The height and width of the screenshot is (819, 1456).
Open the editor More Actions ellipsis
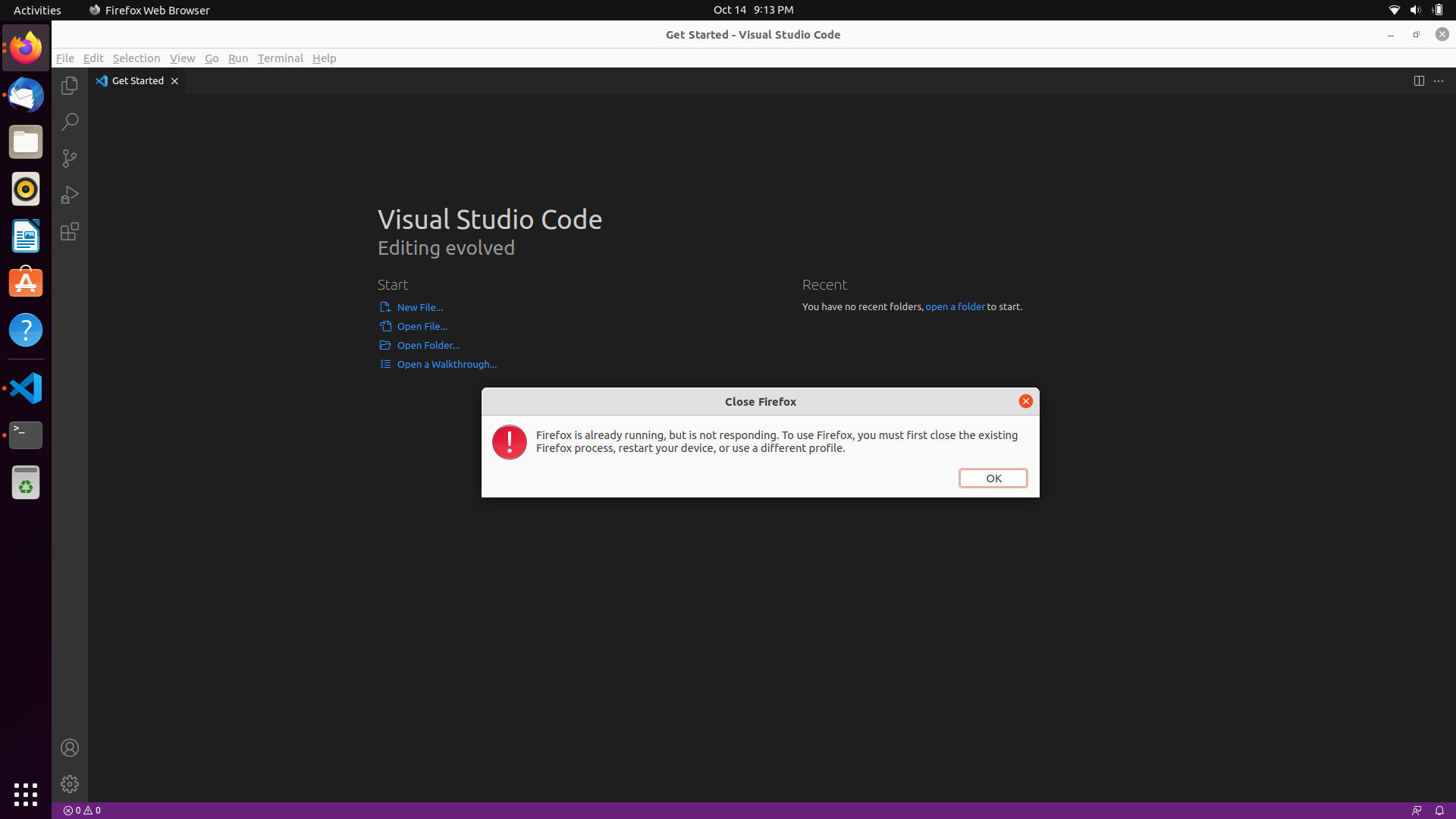tap(1439, 81)
